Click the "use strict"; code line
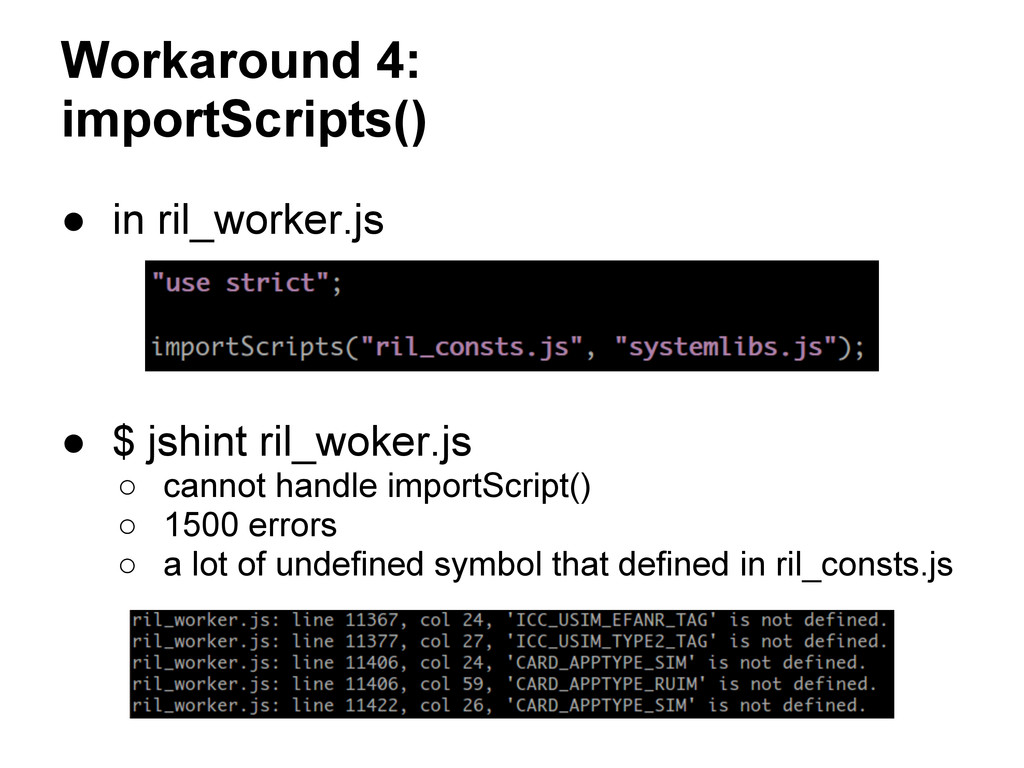The image size is (1024, 768). pyautogui.click(x=246, y=283)
